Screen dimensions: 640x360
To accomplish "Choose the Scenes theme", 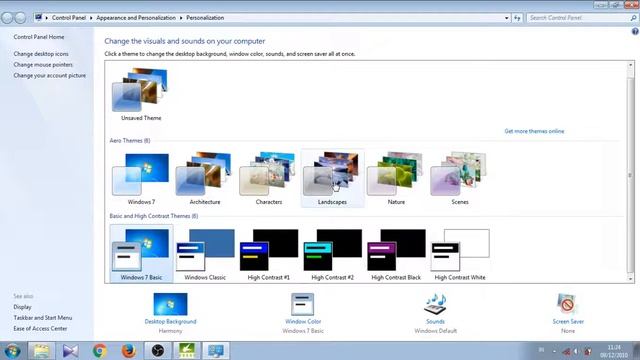I will pos(460,179).
